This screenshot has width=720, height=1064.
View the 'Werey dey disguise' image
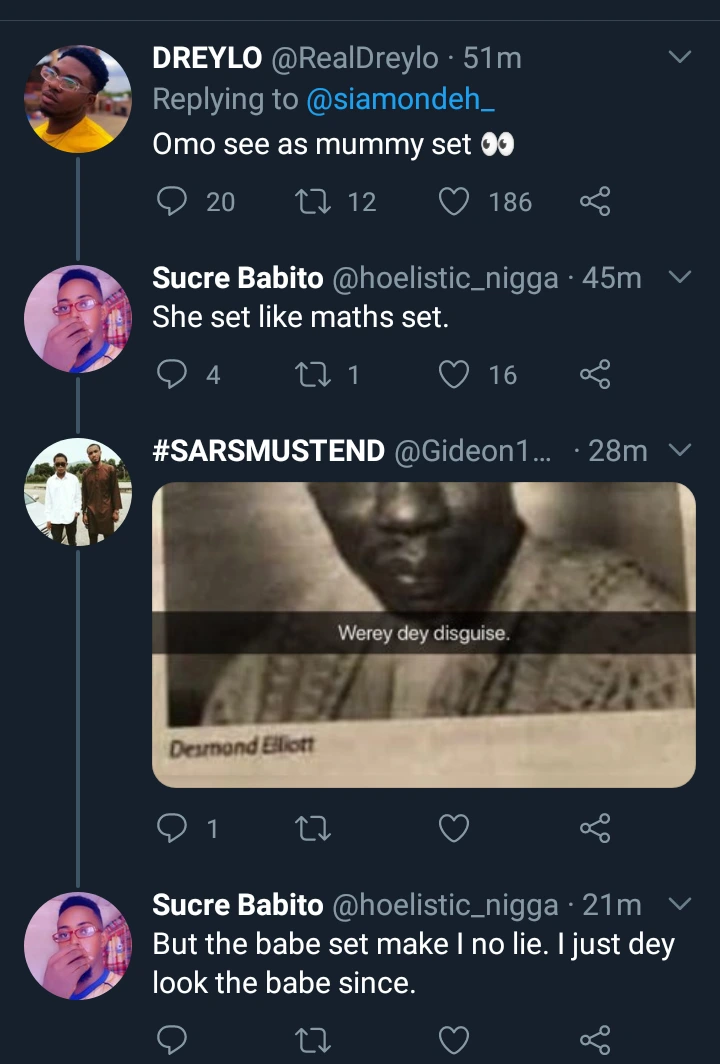coord(423,634)
